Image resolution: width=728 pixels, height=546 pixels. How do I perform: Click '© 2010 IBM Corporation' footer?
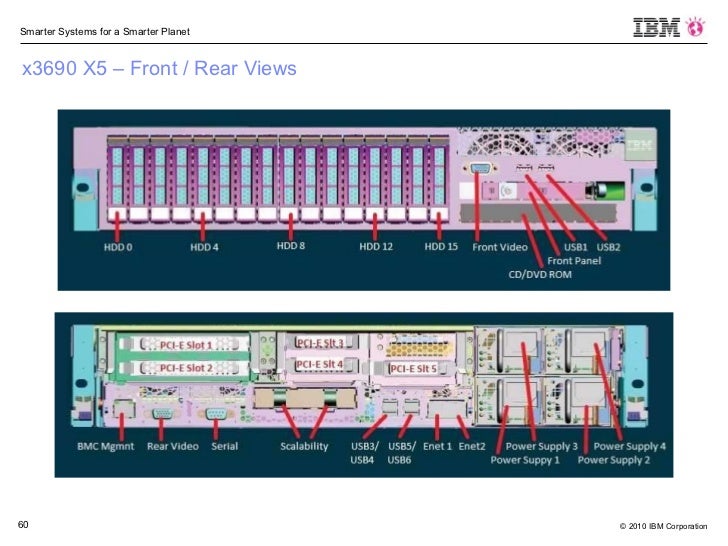663,526
